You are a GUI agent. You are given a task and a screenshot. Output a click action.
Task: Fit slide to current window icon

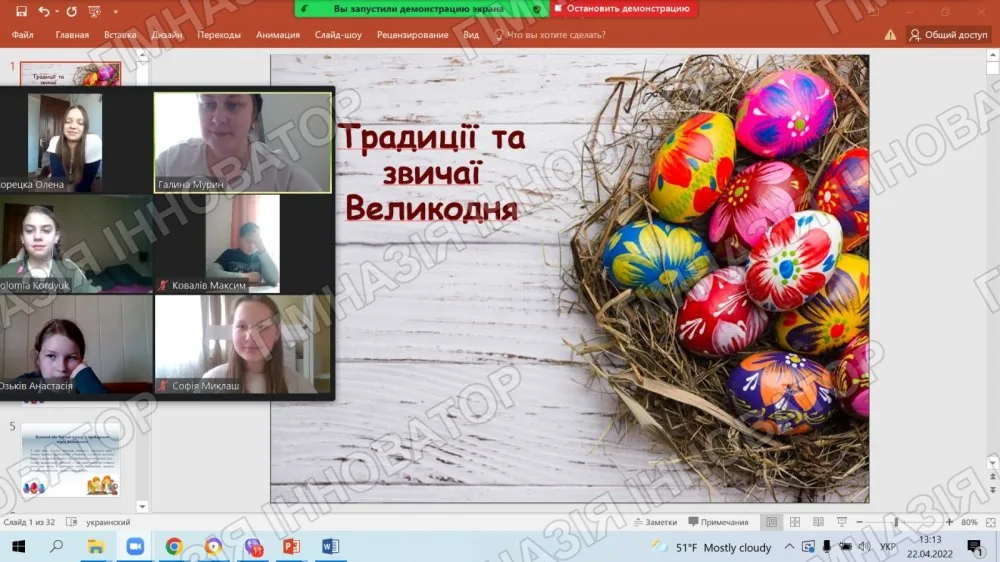tap(990, 522)
